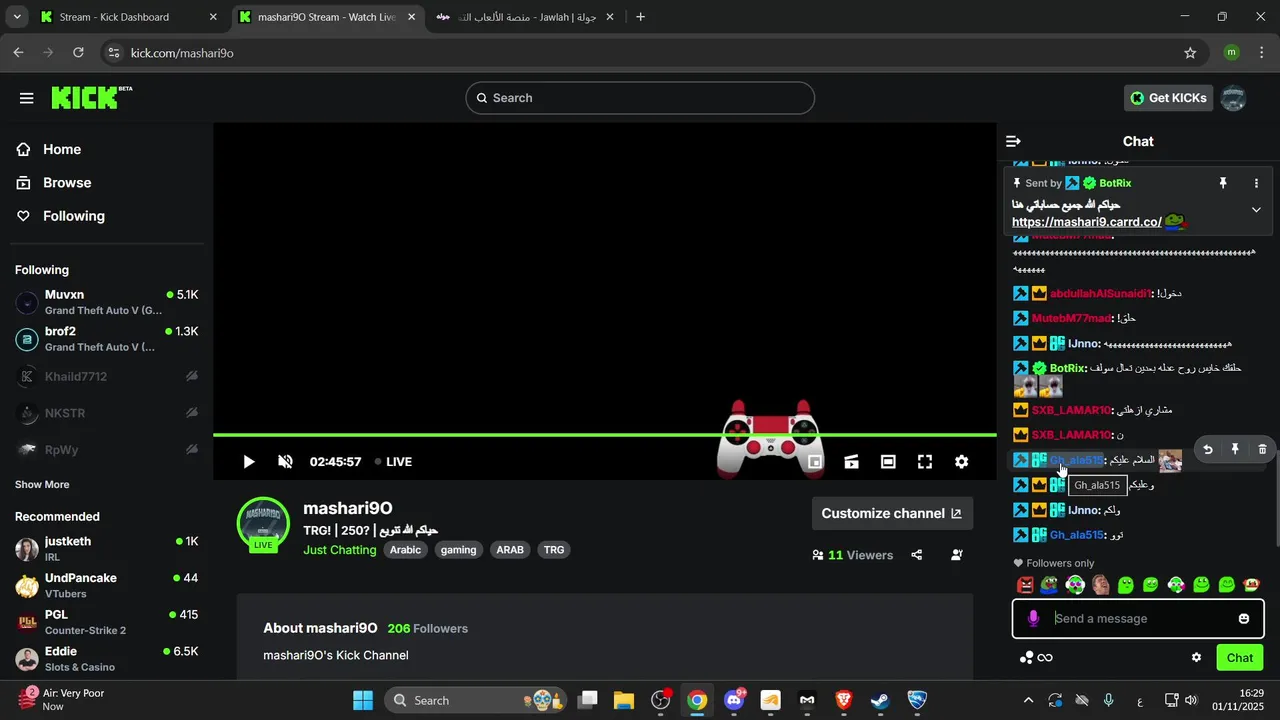
Task: Insert the first green Kick emote
Action: tap(1125, 585)
